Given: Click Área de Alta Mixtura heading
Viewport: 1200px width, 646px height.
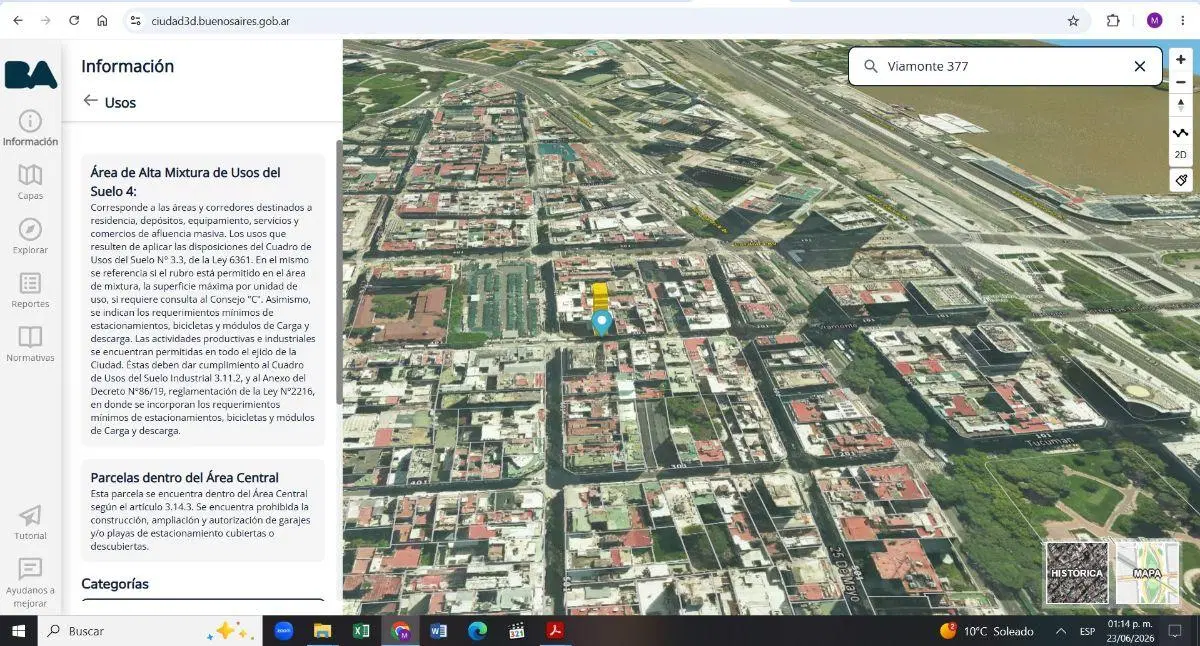Looking at the screenshot, I should click(x=185, y=181).
